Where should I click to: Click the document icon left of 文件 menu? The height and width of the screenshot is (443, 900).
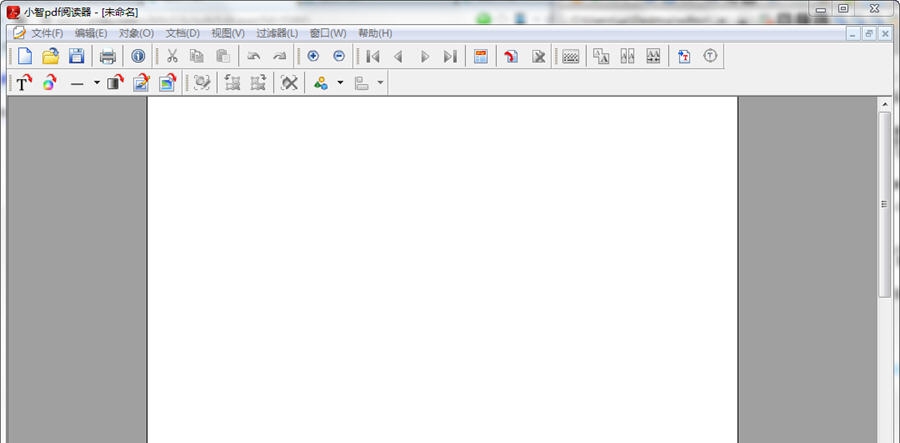(20, 33)
